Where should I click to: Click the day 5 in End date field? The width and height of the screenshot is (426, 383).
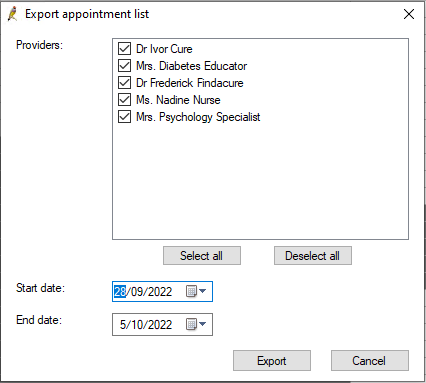click(x=123, y=324)
